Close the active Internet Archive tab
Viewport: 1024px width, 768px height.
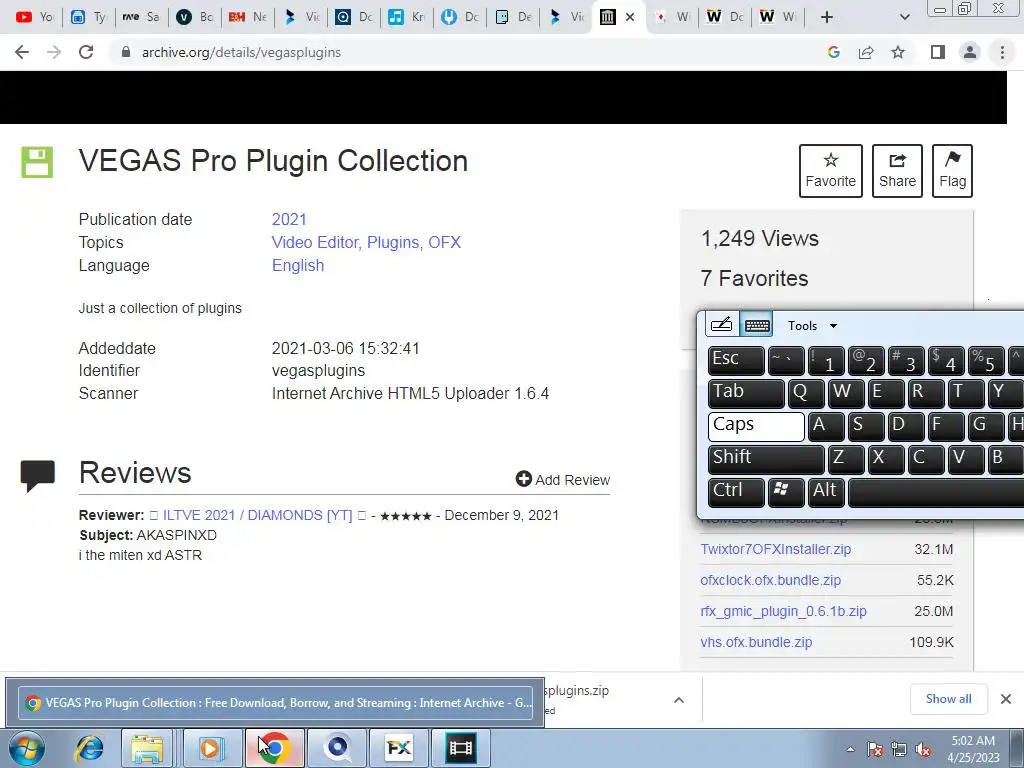coord(630,17)
